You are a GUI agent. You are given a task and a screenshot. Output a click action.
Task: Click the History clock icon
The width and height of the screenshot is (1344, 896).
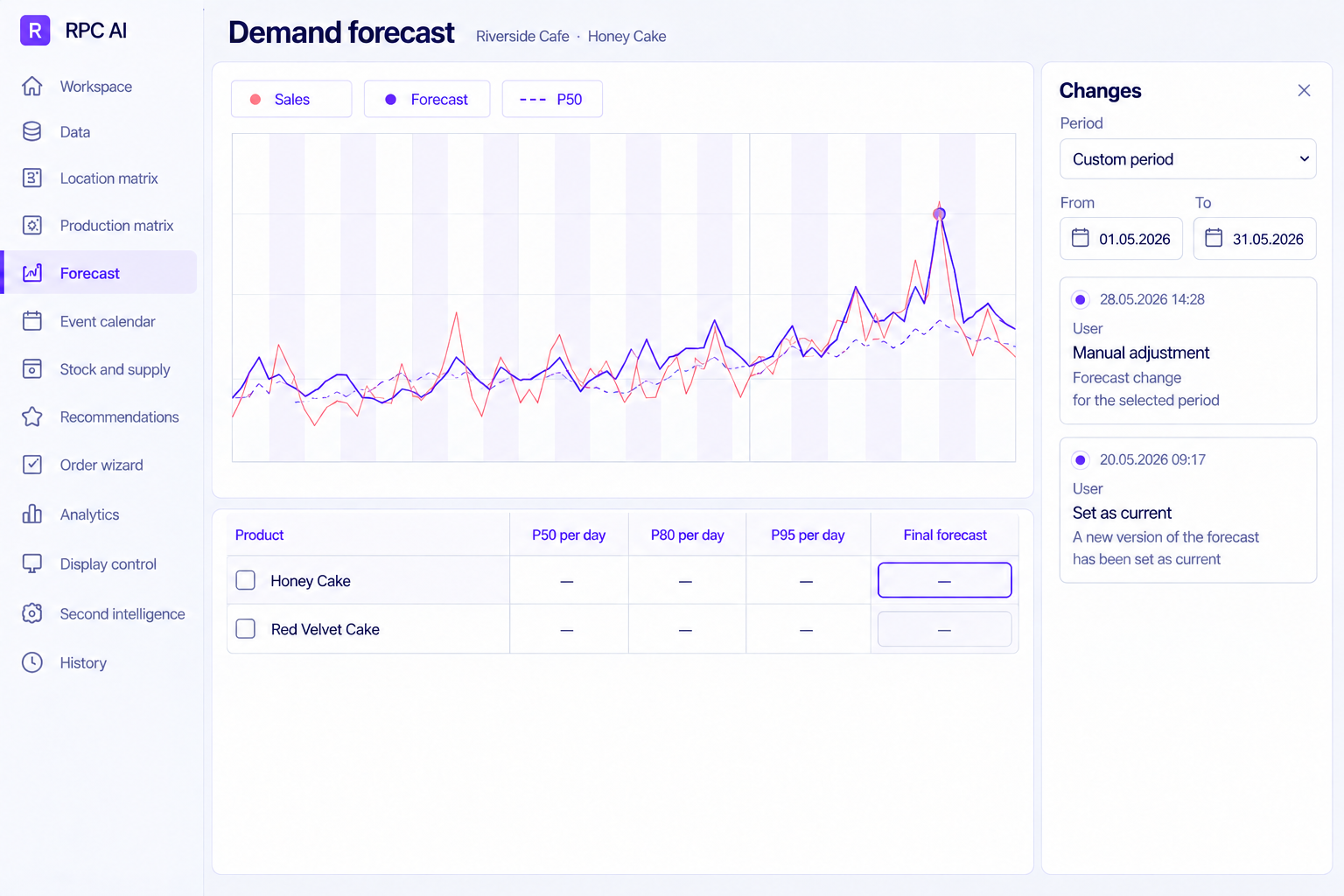(32, 663)
